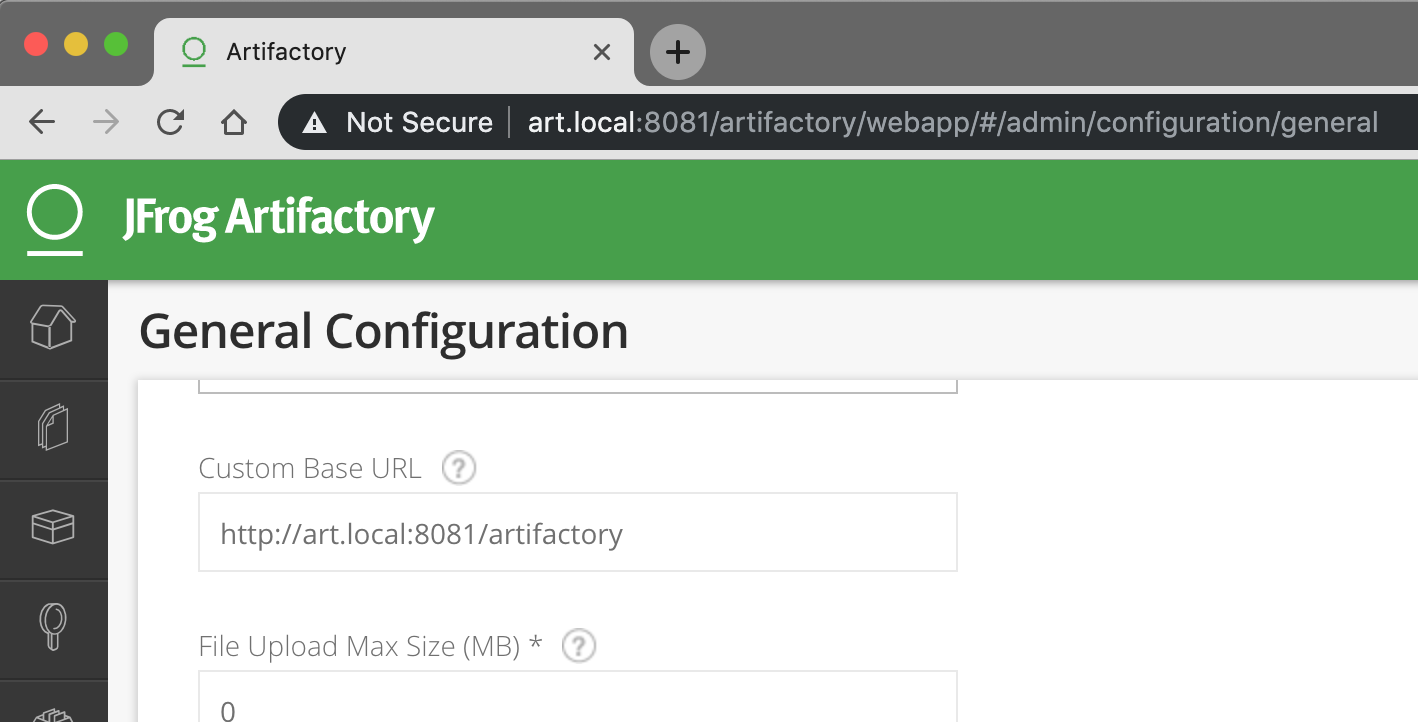
Task: Click the General Configuration heading
Action: point(384,331)
